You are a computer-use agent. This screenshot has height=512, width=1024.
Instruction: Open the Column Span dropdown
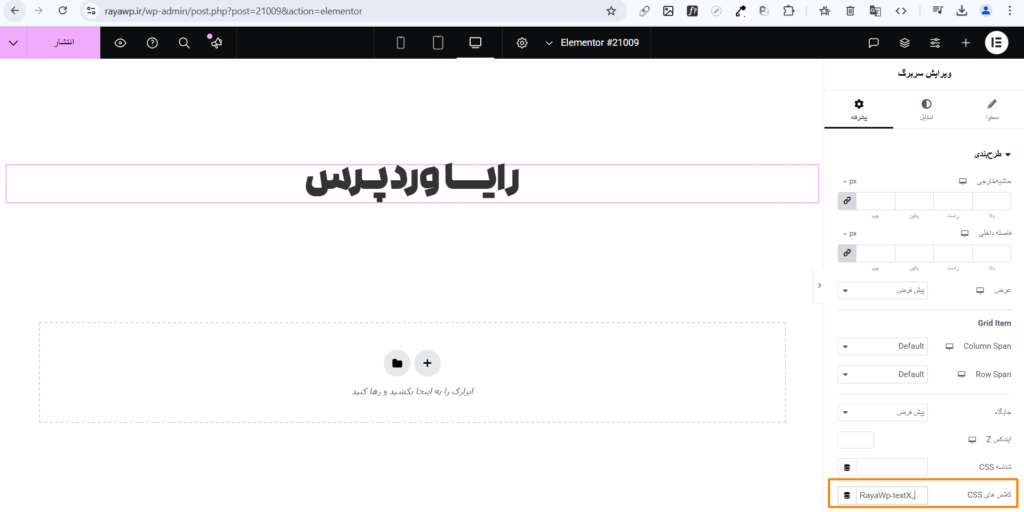[883, 346]
